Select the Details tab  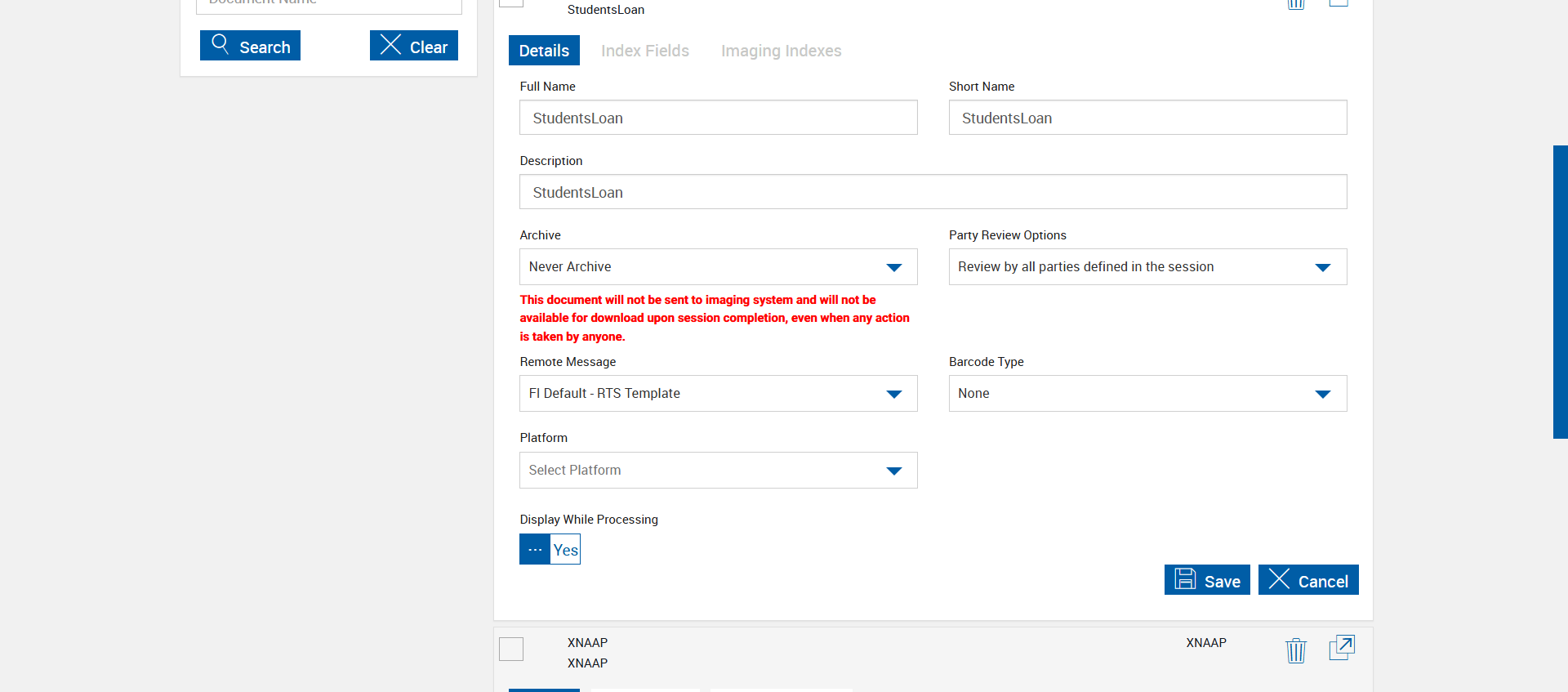pyautogui.click(x=544, y=51)
